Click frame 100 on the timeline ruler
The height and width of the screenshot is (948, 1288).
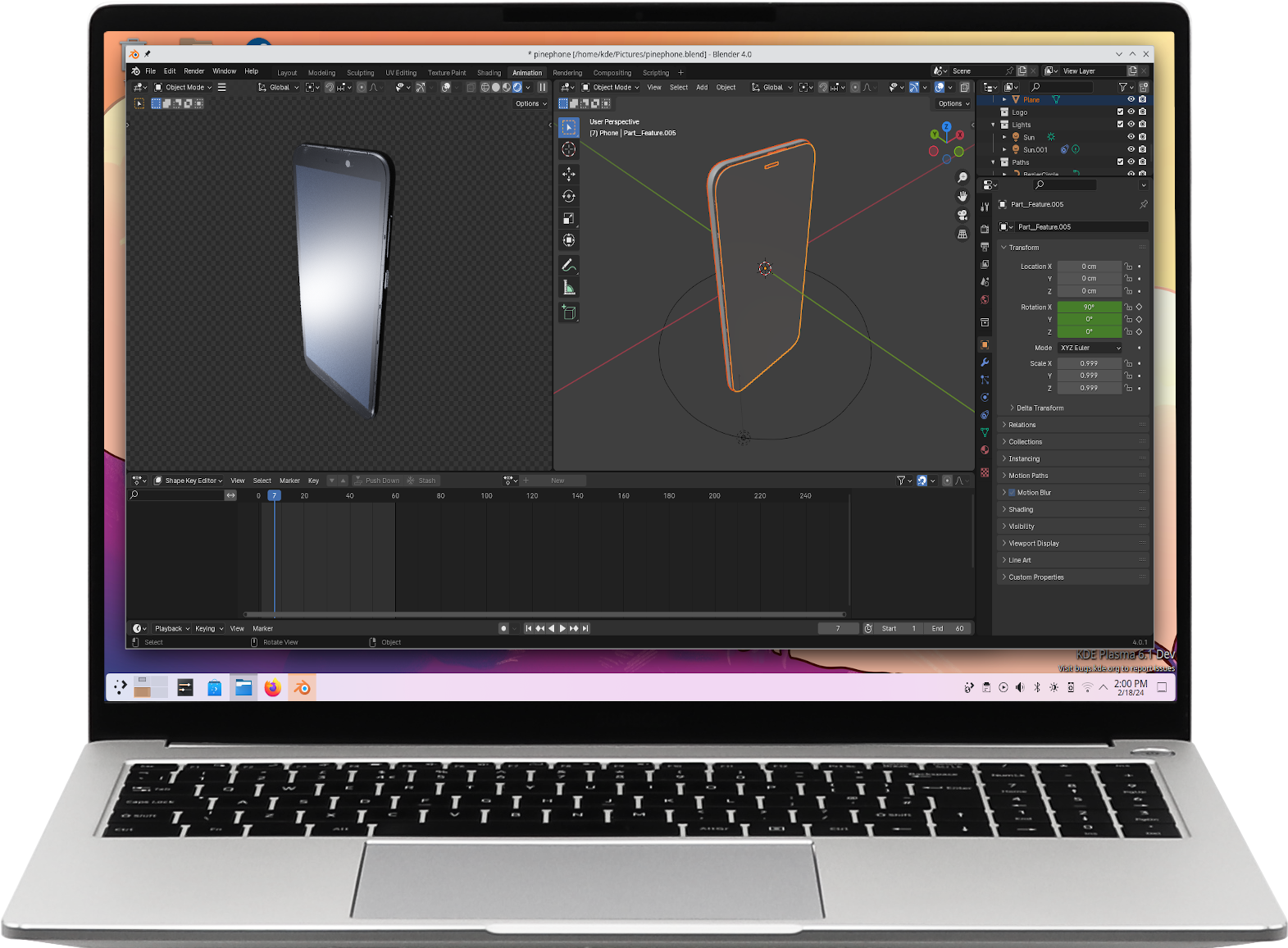[486, 496]
